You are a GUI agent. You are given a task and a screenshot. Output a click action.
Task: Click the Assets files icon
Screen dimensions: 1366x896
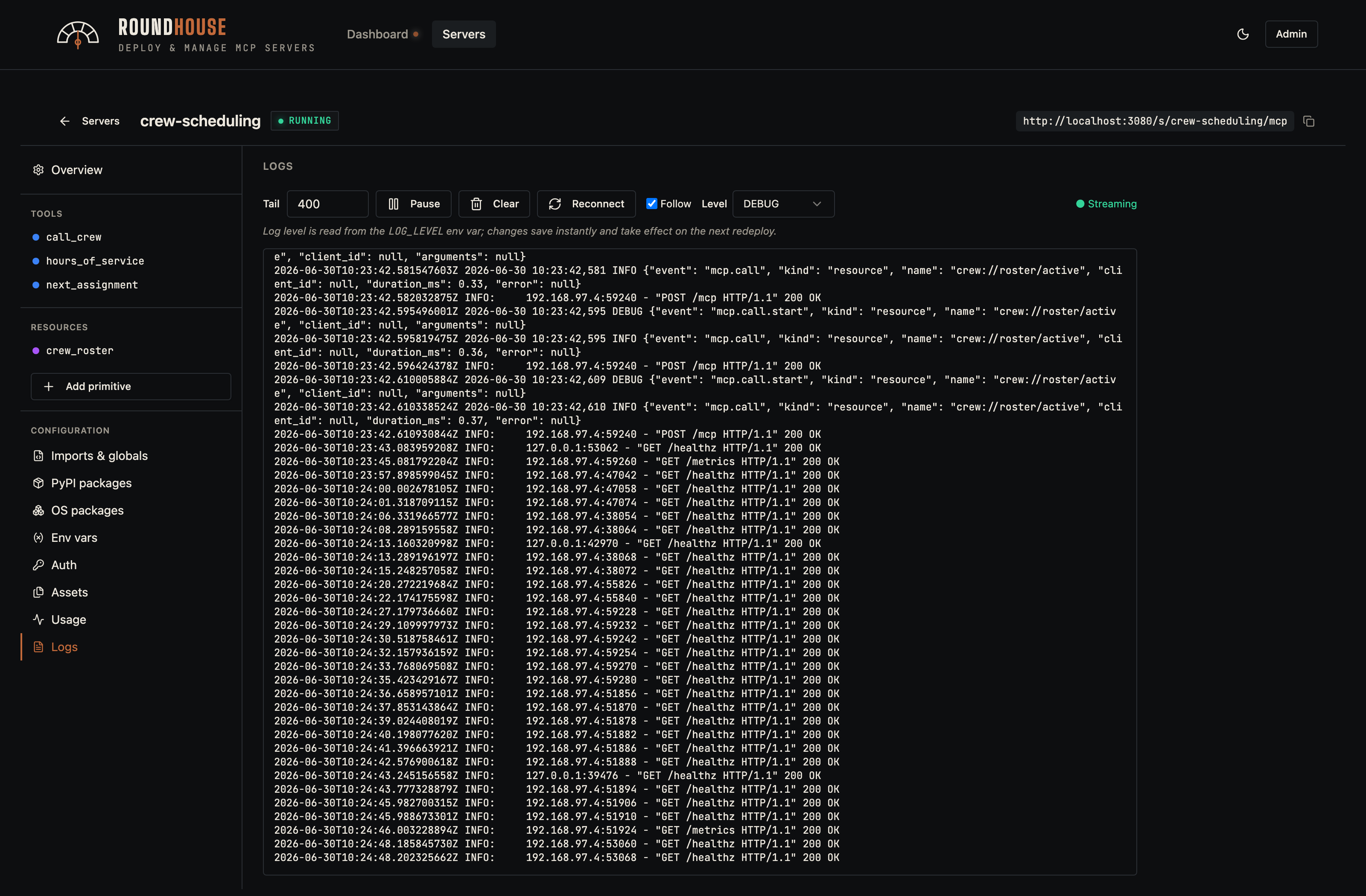coord(38,592)
